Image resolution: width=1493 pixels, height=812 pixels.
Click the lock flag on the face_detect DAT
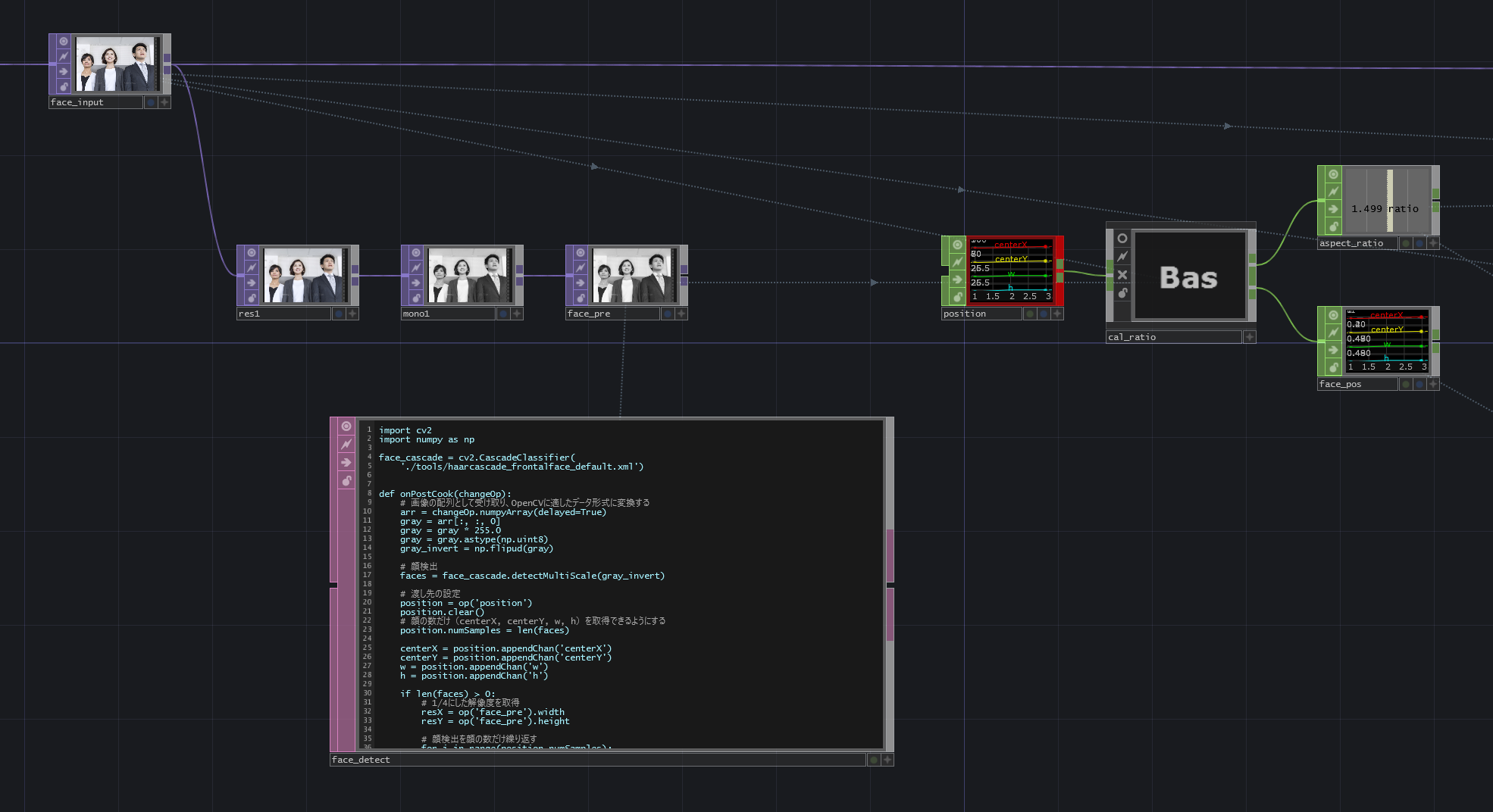pyautogui.click(x=346, y=480)
